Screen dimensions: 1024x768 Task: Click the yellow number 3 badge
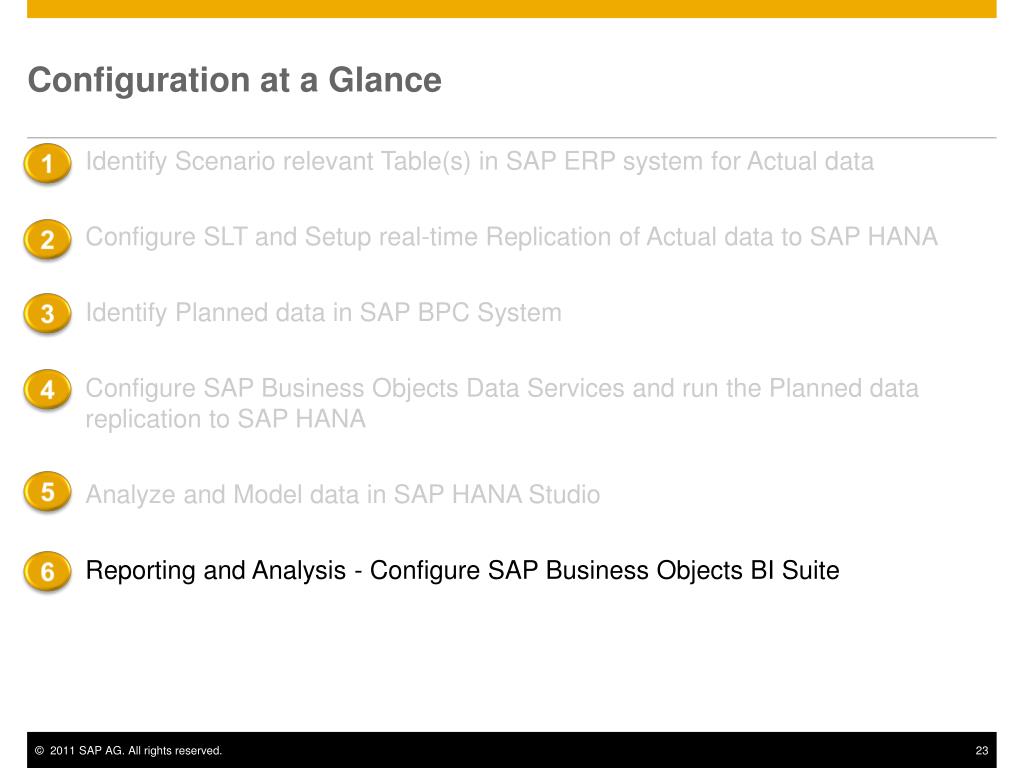(x=47, y=313)
